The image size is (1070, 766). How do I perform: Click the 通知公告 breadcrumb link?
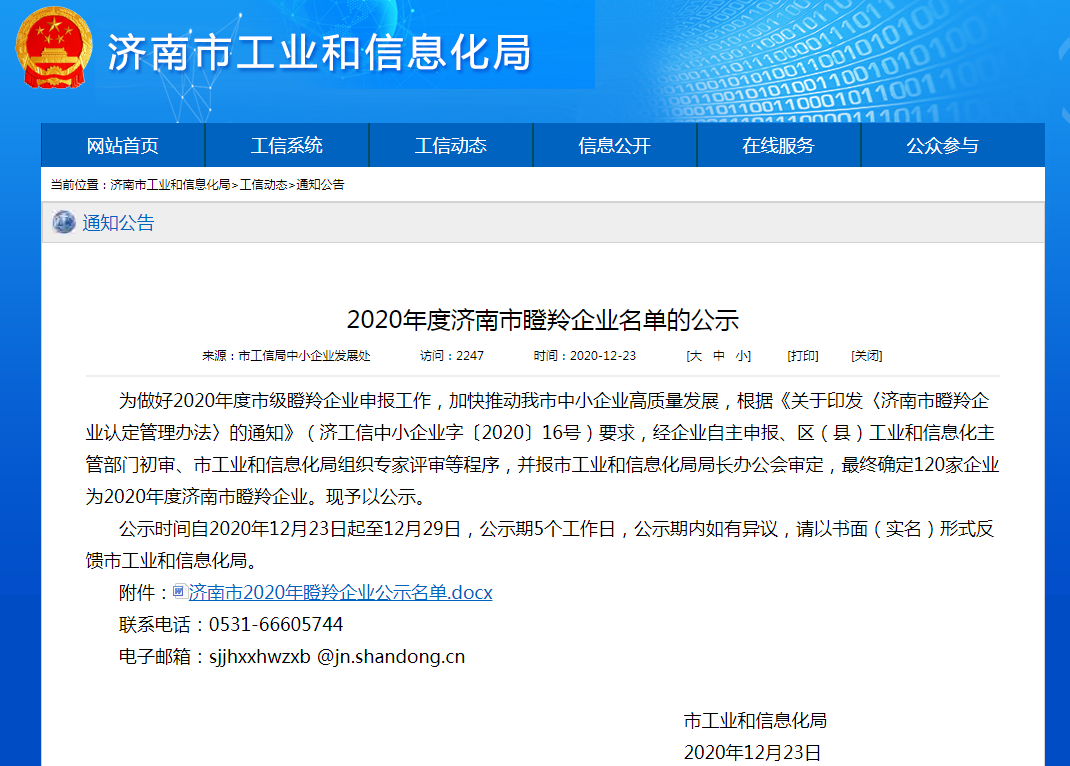320,185
